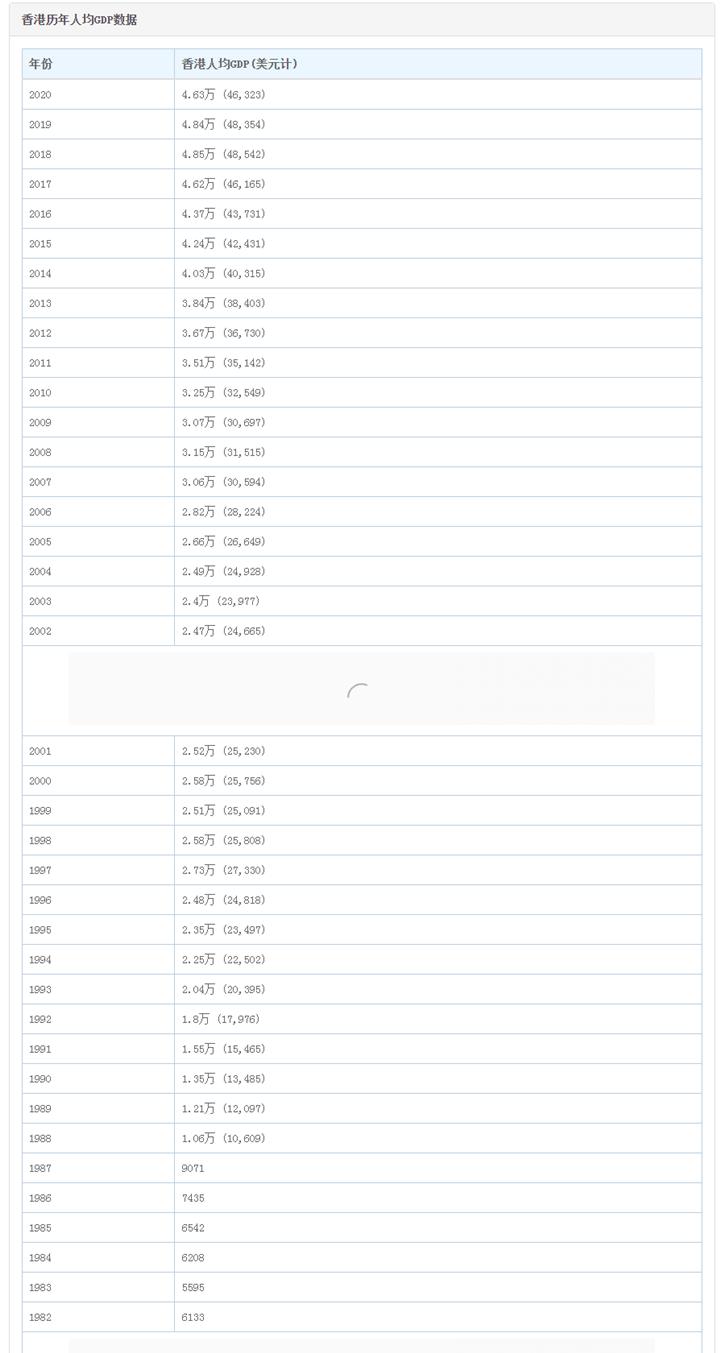
Task: Select the 2018 year cell
Action: point(41,154)
